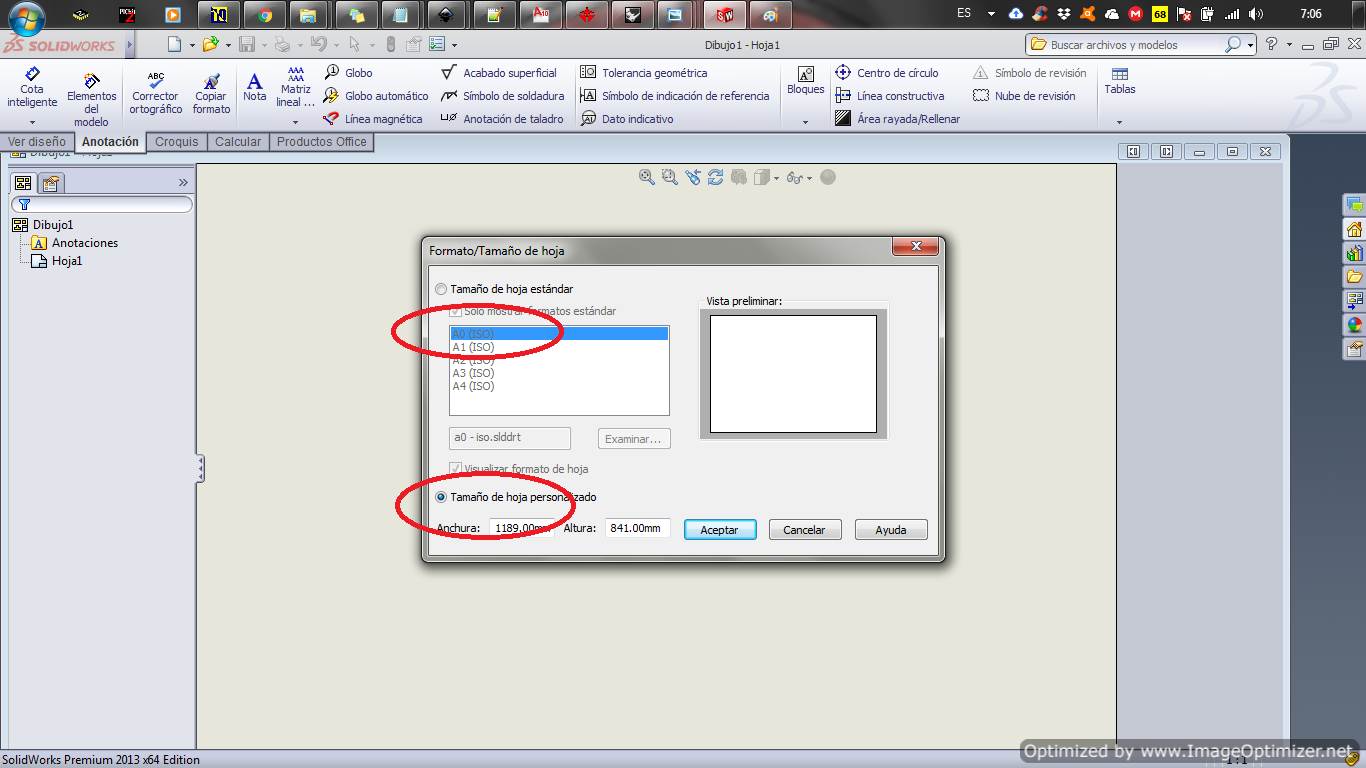Insert a Nube de revisión
Viewport: 1366px width, 768px height.
(1024, 96)
